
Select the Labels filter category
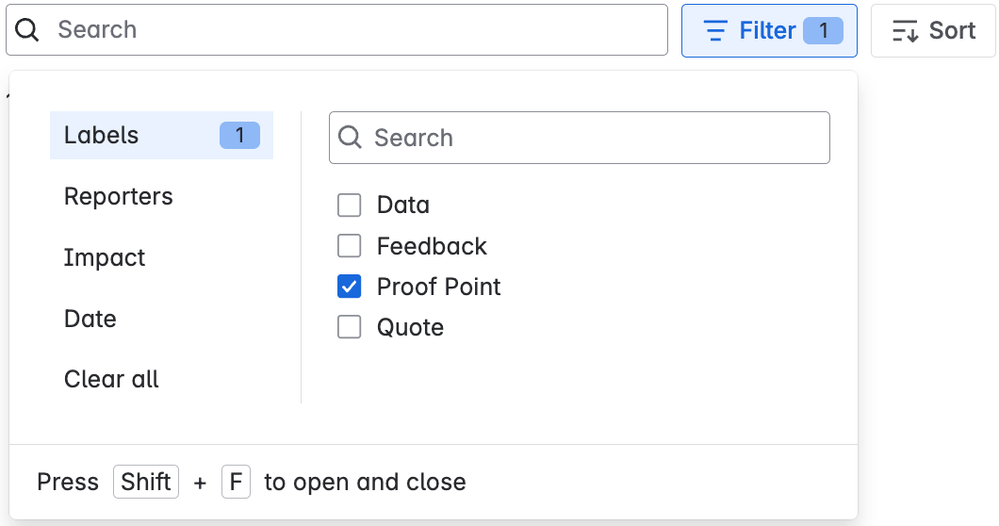coord(102,135)
